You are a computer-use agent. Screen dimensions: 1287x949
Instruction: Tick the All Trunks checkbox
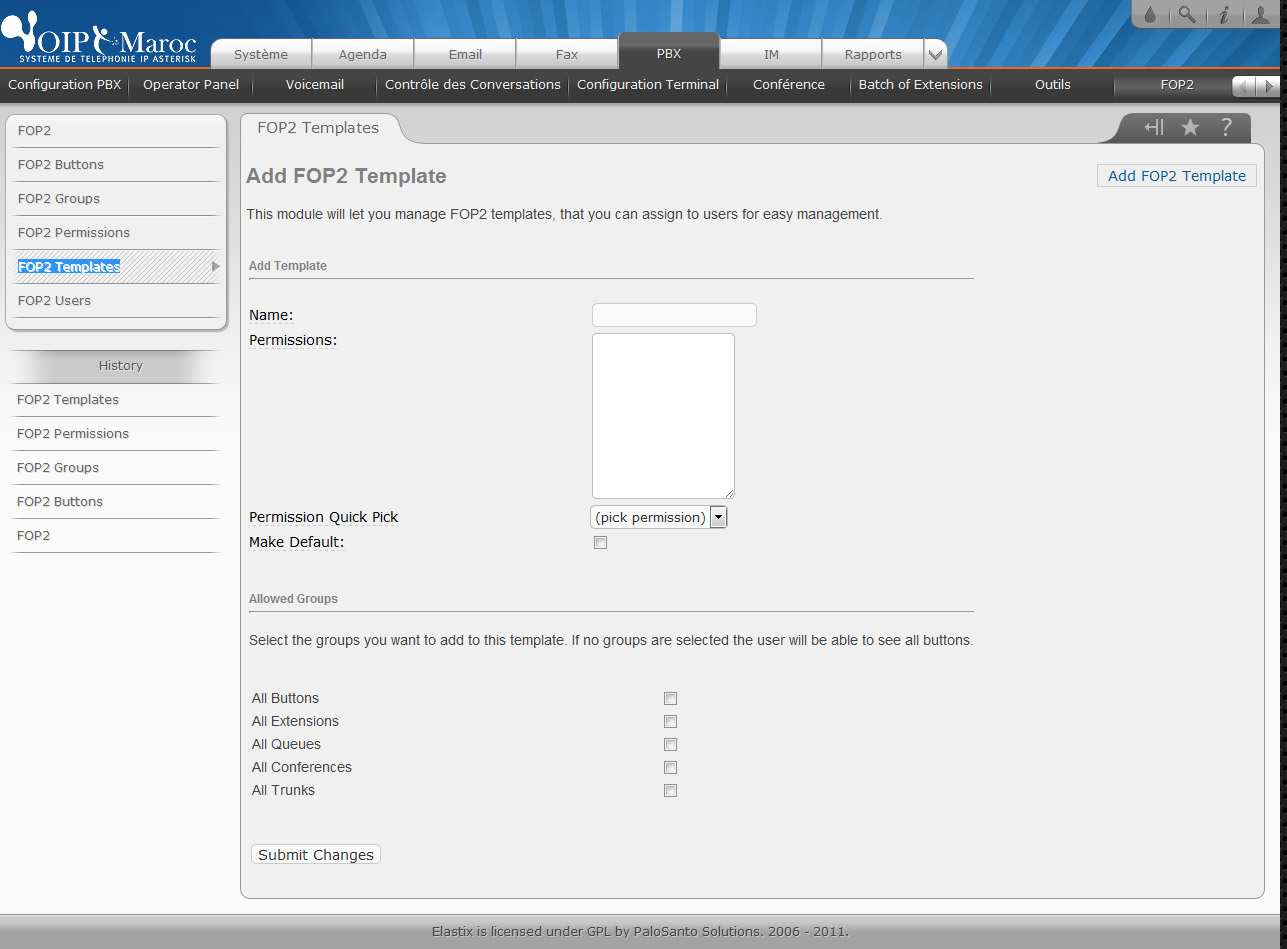click(x=671, y=791)
